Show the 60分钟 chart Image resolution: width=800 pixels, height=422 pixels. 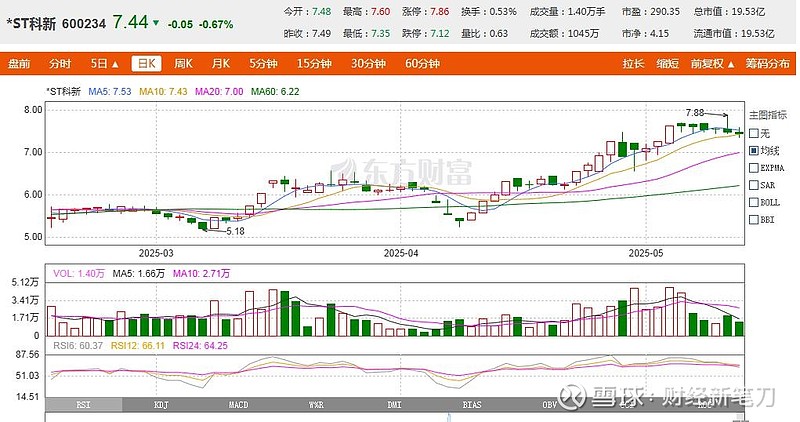pos(422,64)
